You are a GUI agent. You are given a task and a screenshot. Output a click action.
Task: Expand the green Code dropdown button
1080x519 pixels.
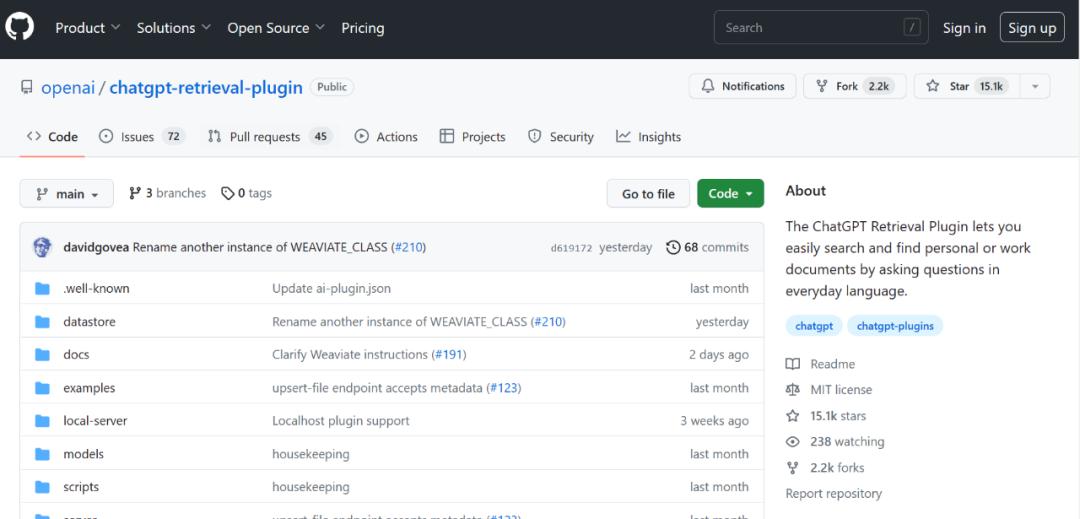(730, 194)
